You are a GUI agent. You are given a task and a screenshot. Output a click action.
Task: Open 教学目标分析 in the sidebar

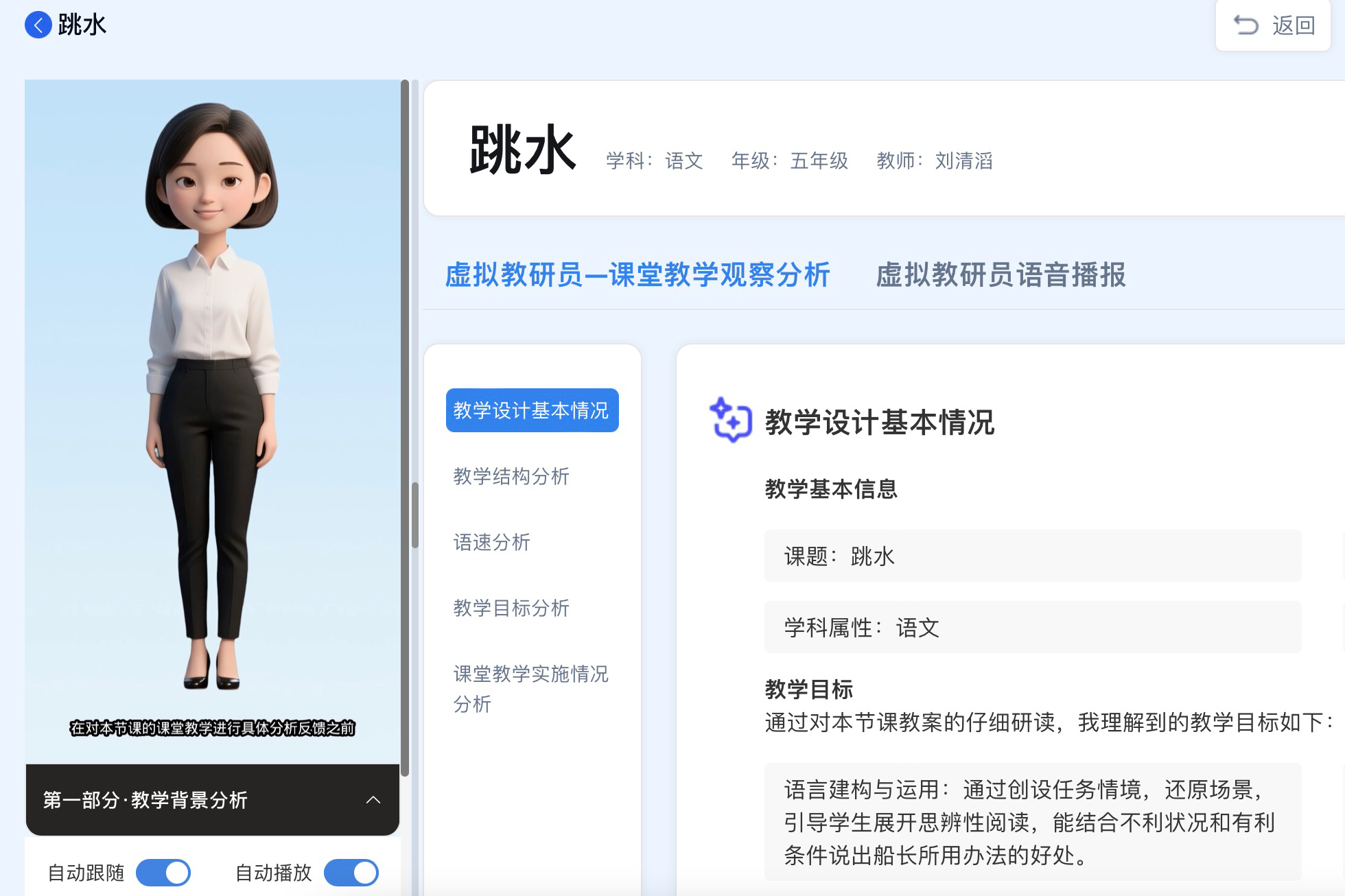pos(511,608)
